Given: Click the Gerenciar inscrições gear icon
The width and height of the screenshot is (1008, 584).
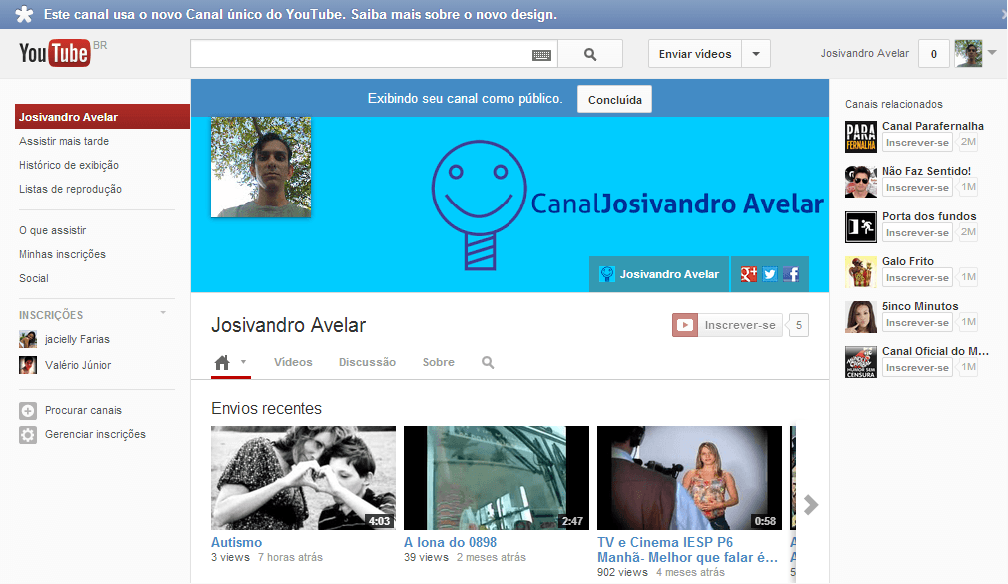Looking at the screenshot, I should (x=28, y=435).
